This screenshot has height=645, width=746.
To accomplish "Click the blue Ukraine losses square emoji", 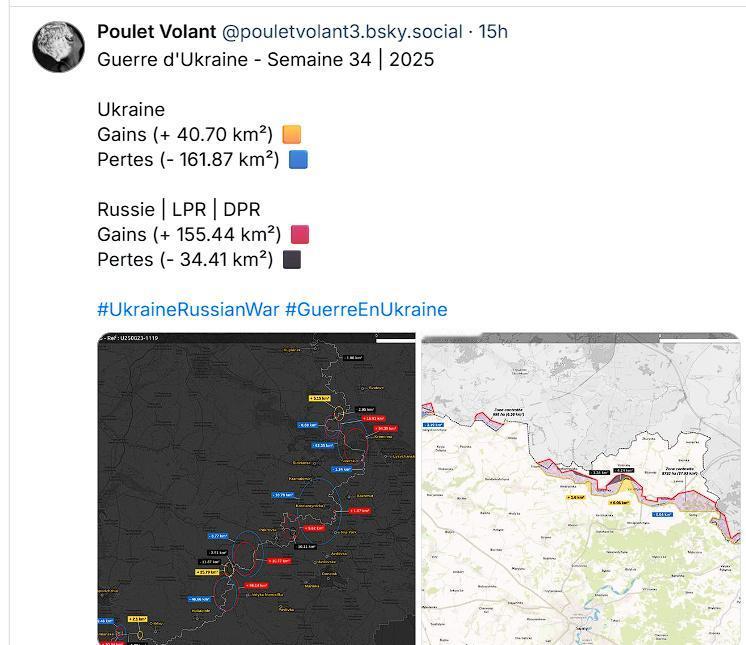I will 298,159.
